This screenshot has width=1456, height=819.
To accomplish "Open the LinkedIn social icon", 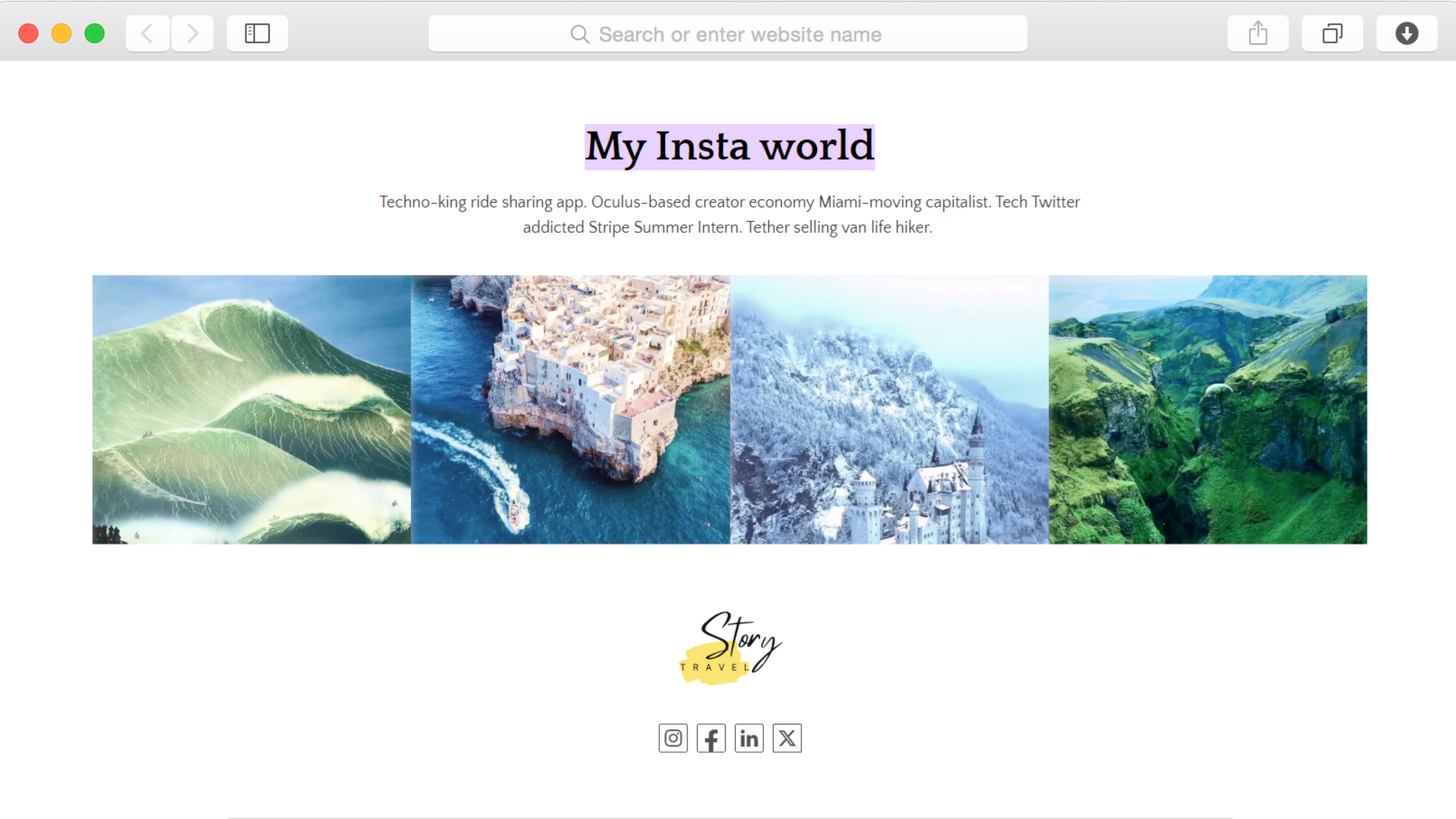I will click(749, 738).
